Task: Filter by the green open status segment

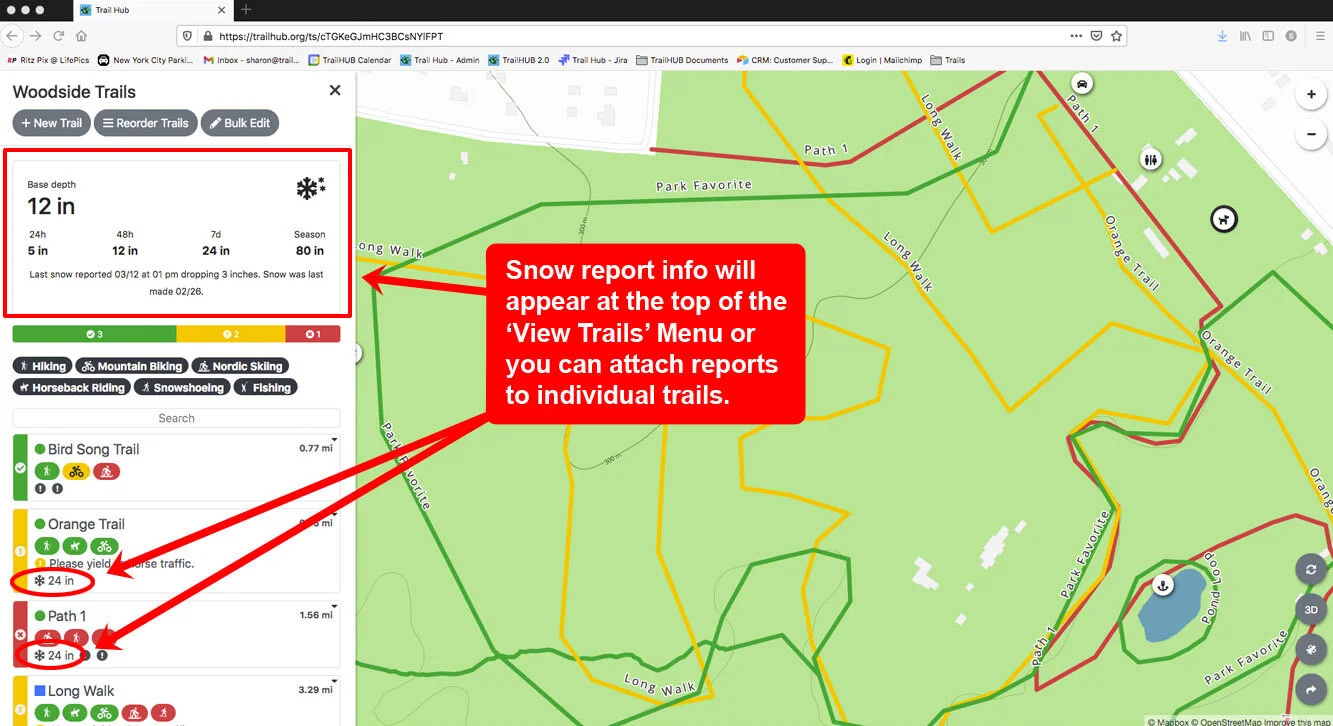Action: coord(95,334)
